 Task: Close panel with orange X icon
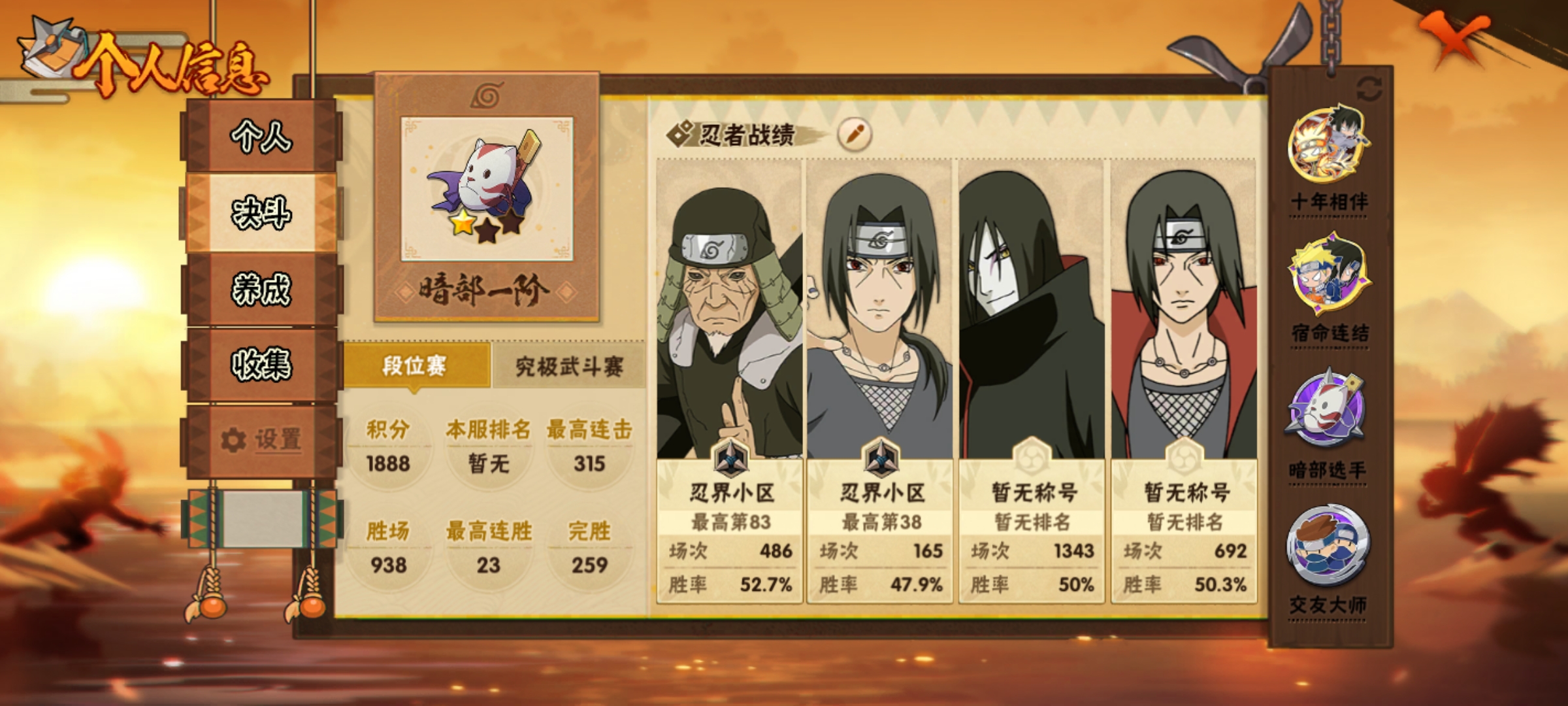point(1454,38)
